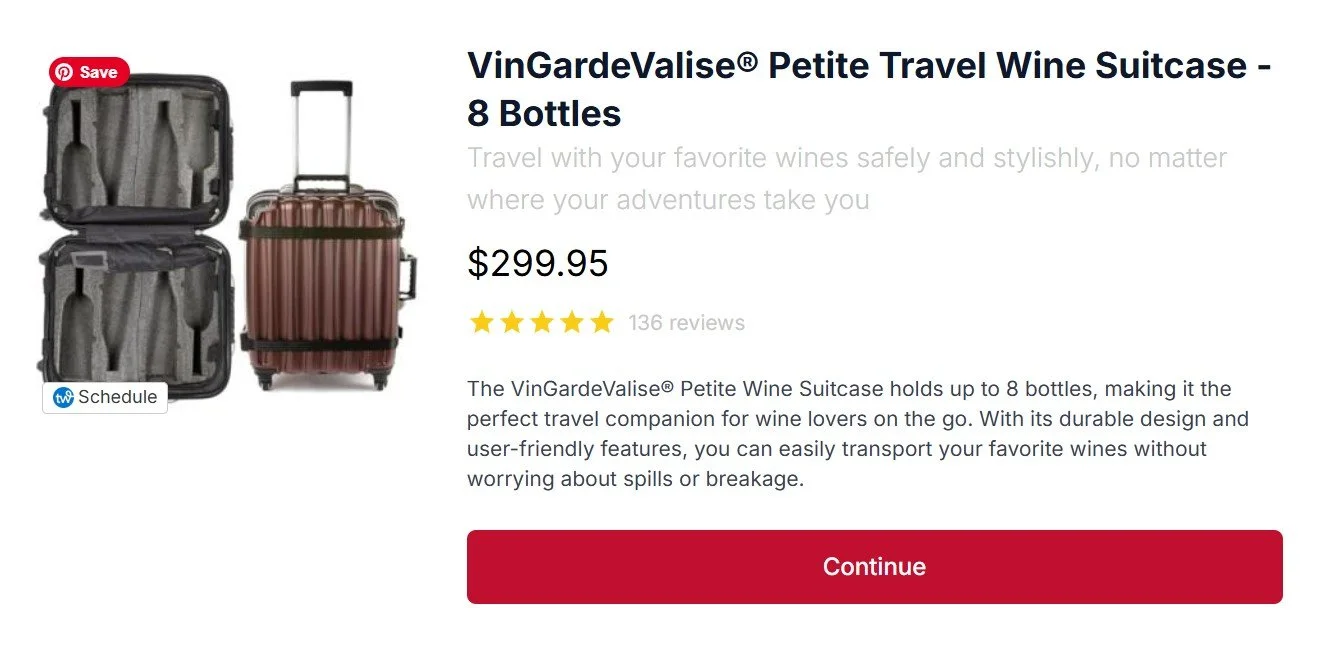Open the 136 reviews link
The height and width of the screenshot is (646, 1324).
[686, 323]
